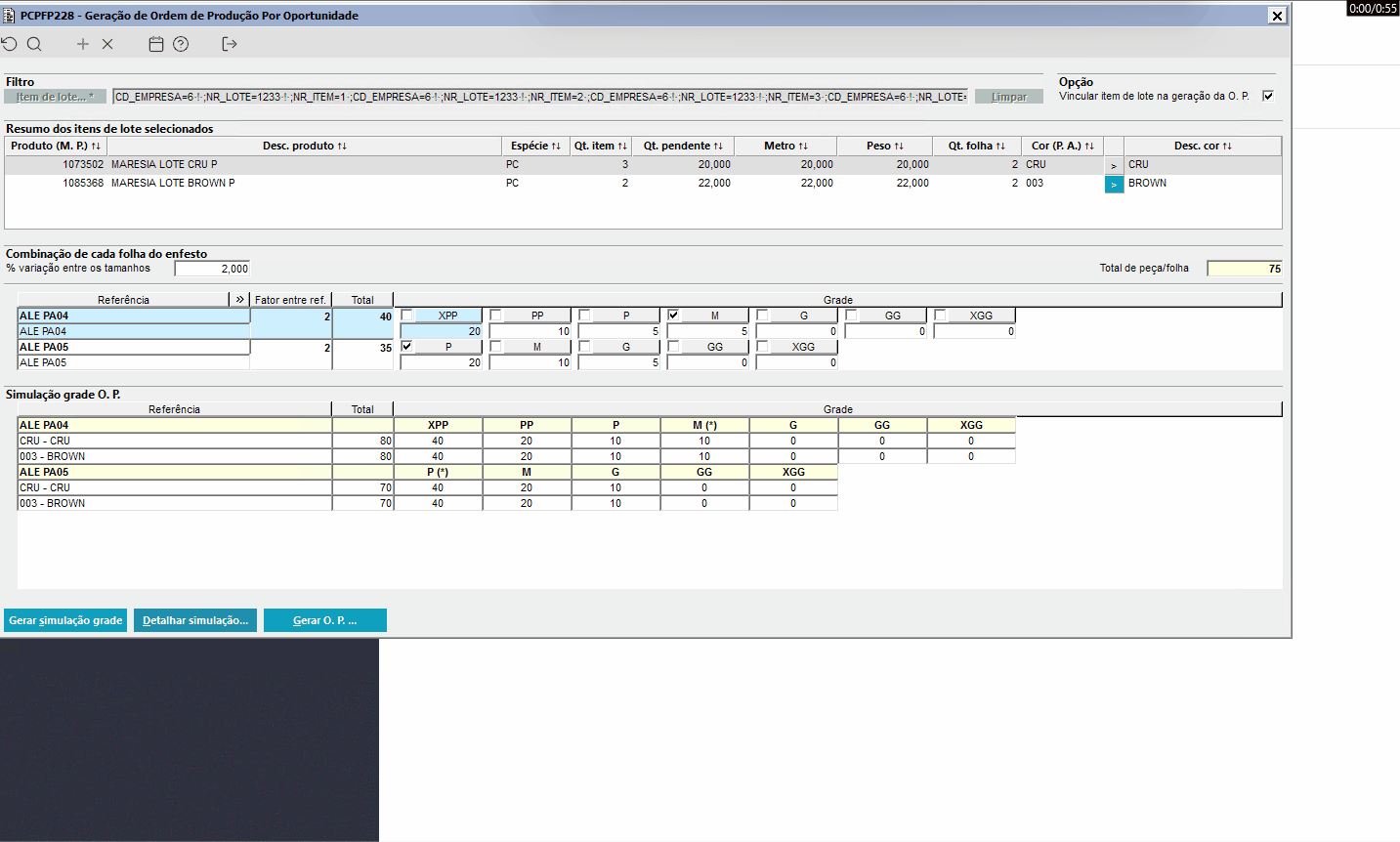This screenshot has width=1400, height=842.
Task: Click the refresh/undo toolbar icon
Action: click(10, 44)
